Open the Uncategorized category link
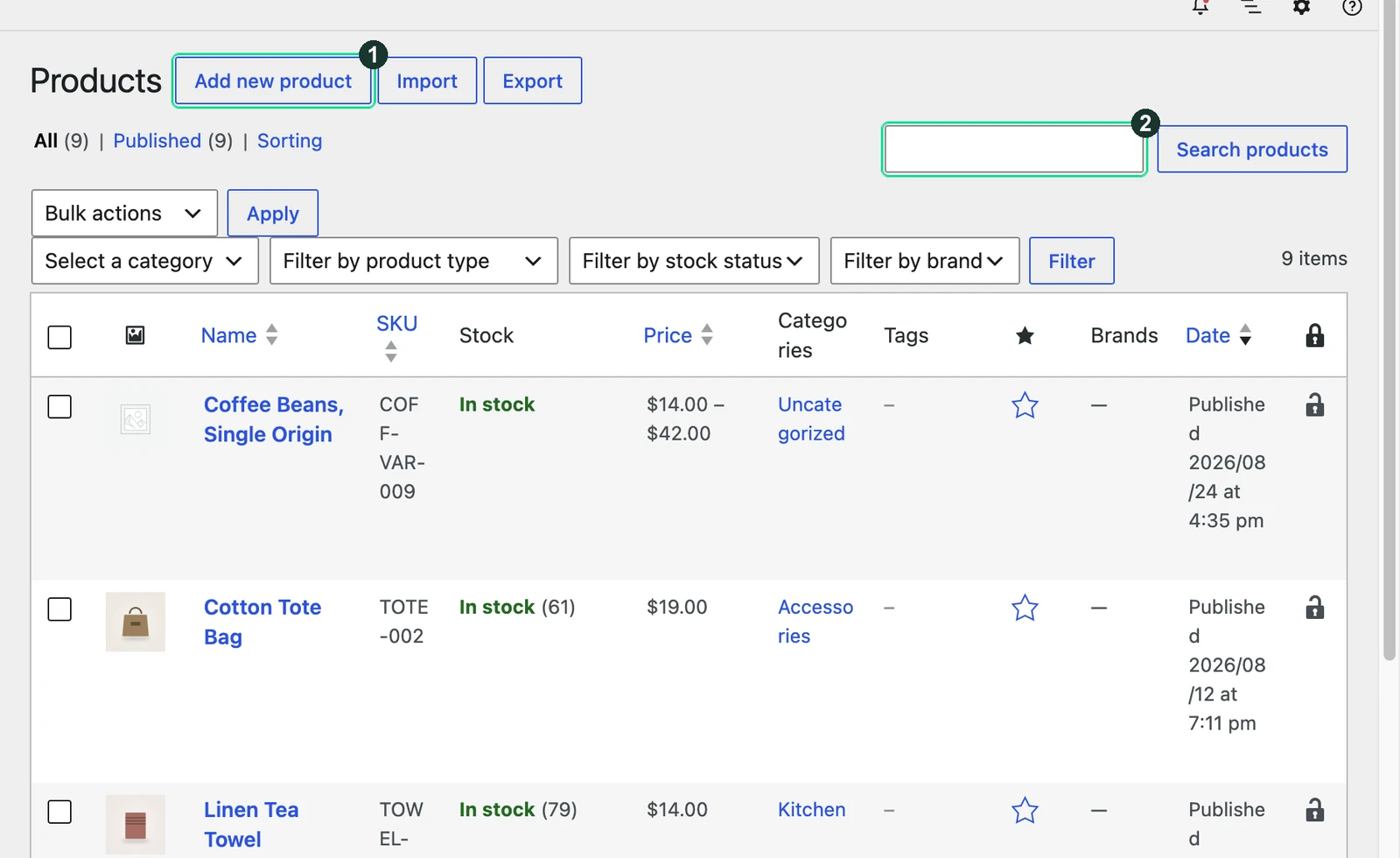Image resolution: width=1400 pixels, height=858 pixels. point(811,418)
